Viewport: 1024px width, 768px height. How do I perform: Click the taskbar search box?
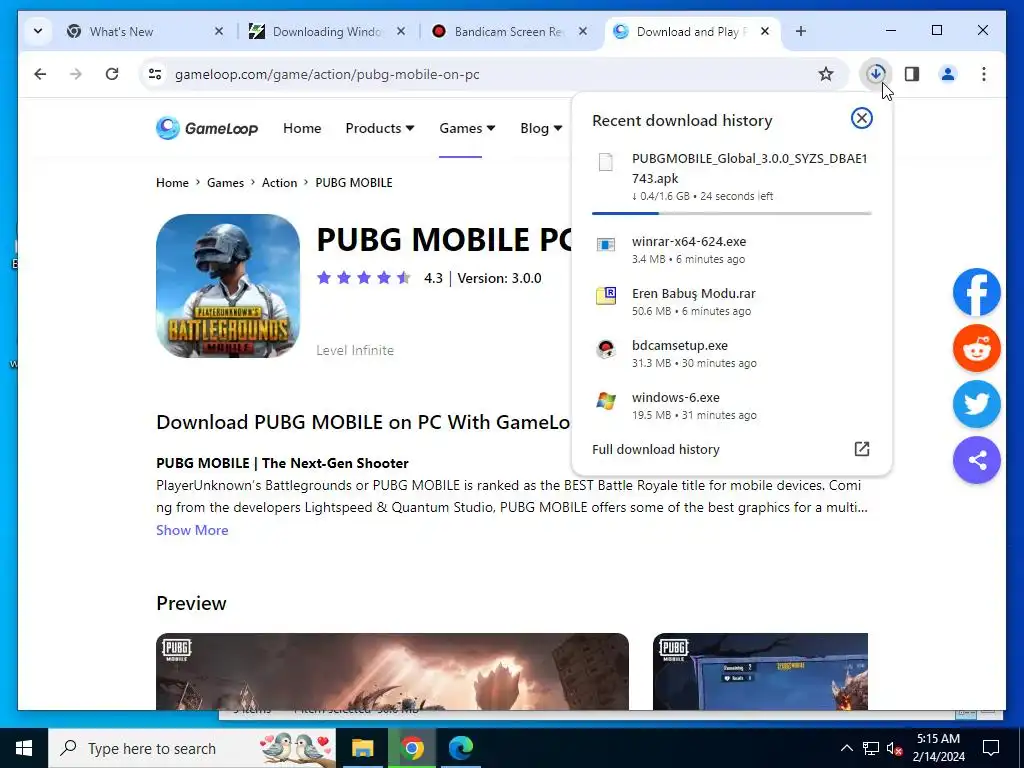coord(192,748)
